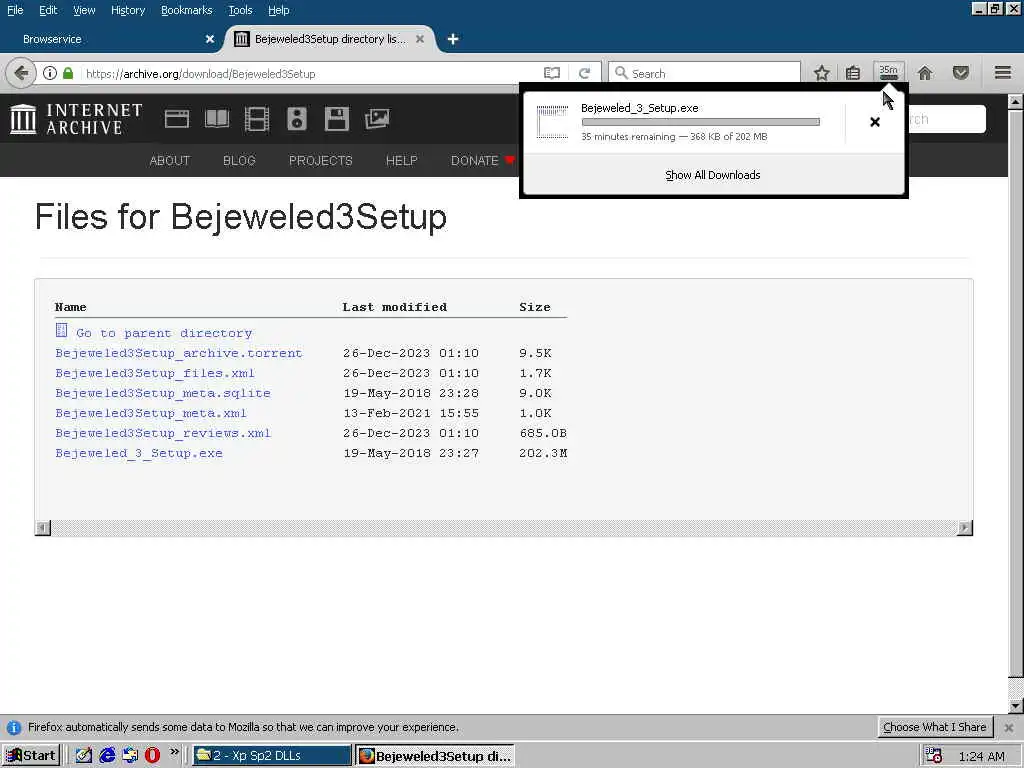Open the Help menu
1024x768 pixels.
pos(279,10)
